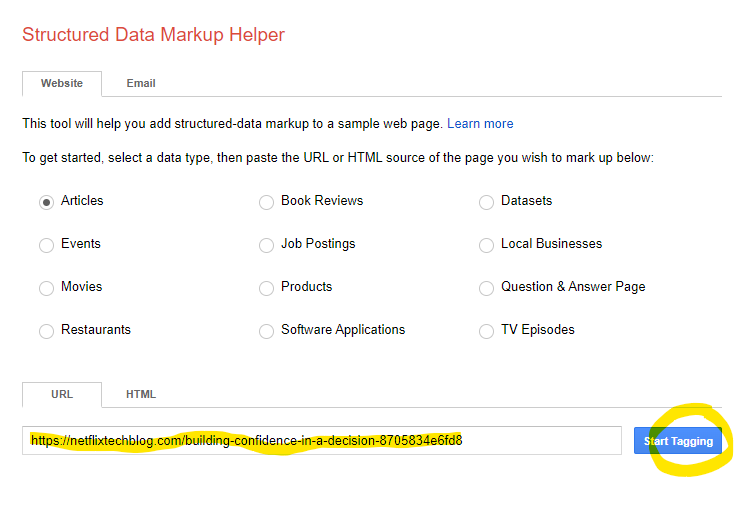
Task: Choose the Events data type
Action: pos(46,245)
